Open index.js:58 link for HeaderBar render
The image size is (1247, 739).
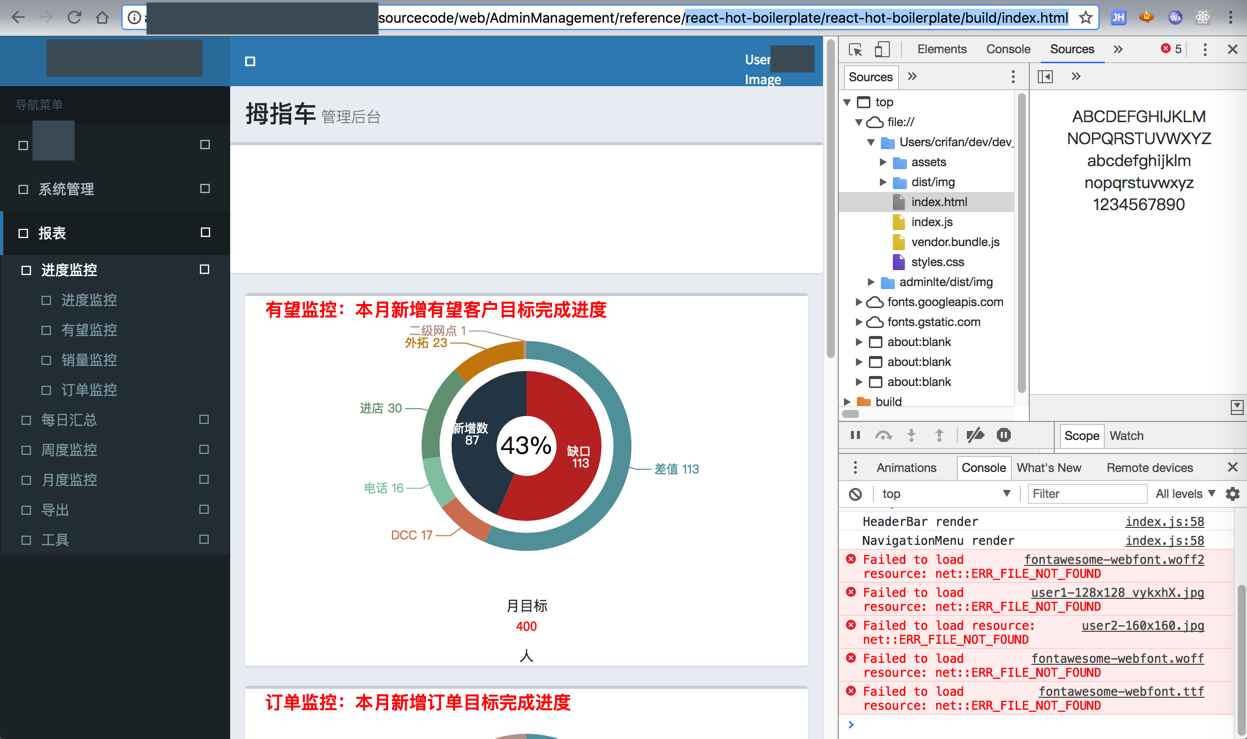pyautogui.click(x=1165, y=522)
